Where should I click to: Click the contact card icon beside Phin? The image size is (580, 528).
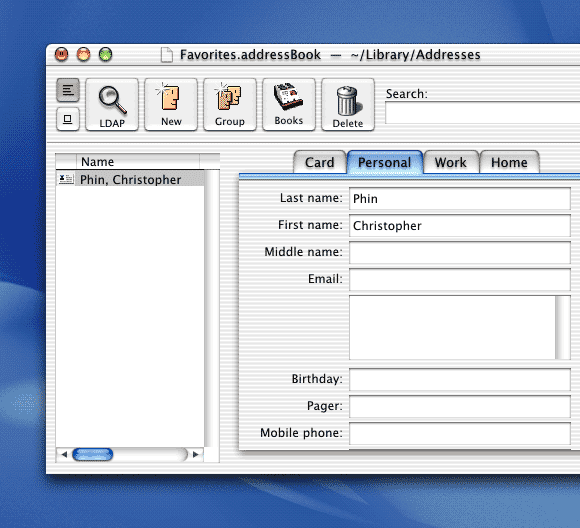pyautogui.click(x=66, y=179)
